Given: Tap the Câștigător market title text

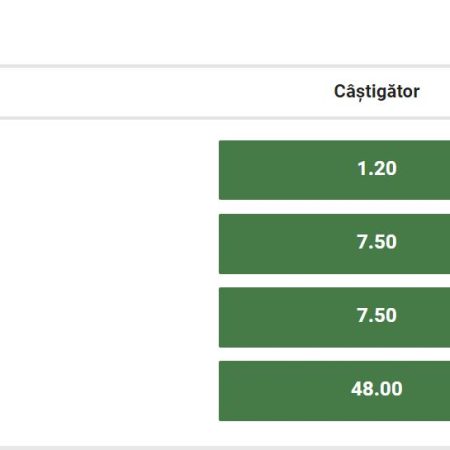Looking at the screenshot, I should (377, 92).
